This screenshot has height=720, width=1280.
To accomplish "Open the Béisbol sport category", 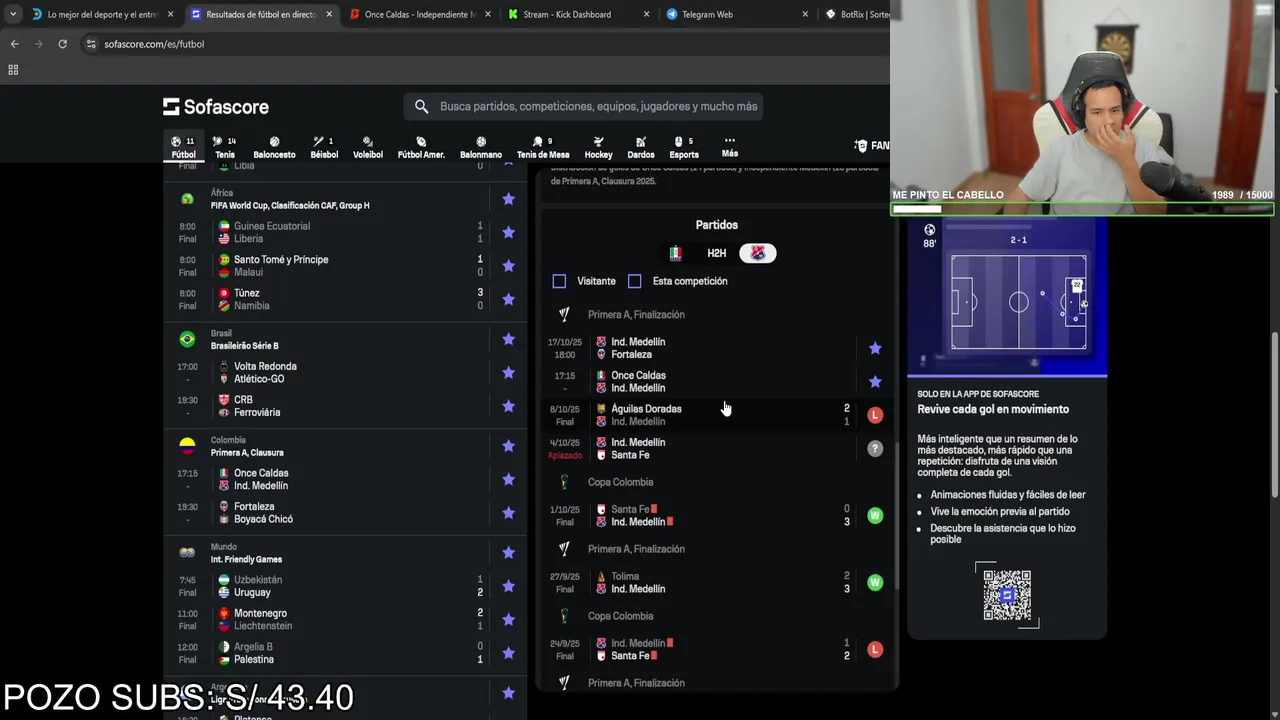I will point(324,147).
